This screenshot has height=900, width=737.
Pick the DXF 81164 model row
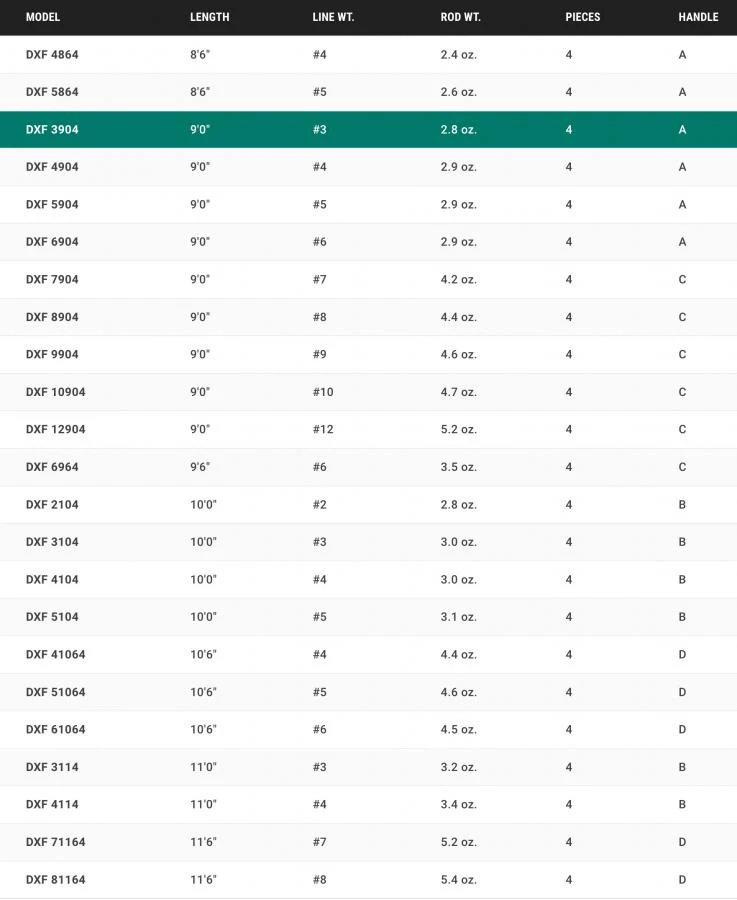[x=56, y=880]
